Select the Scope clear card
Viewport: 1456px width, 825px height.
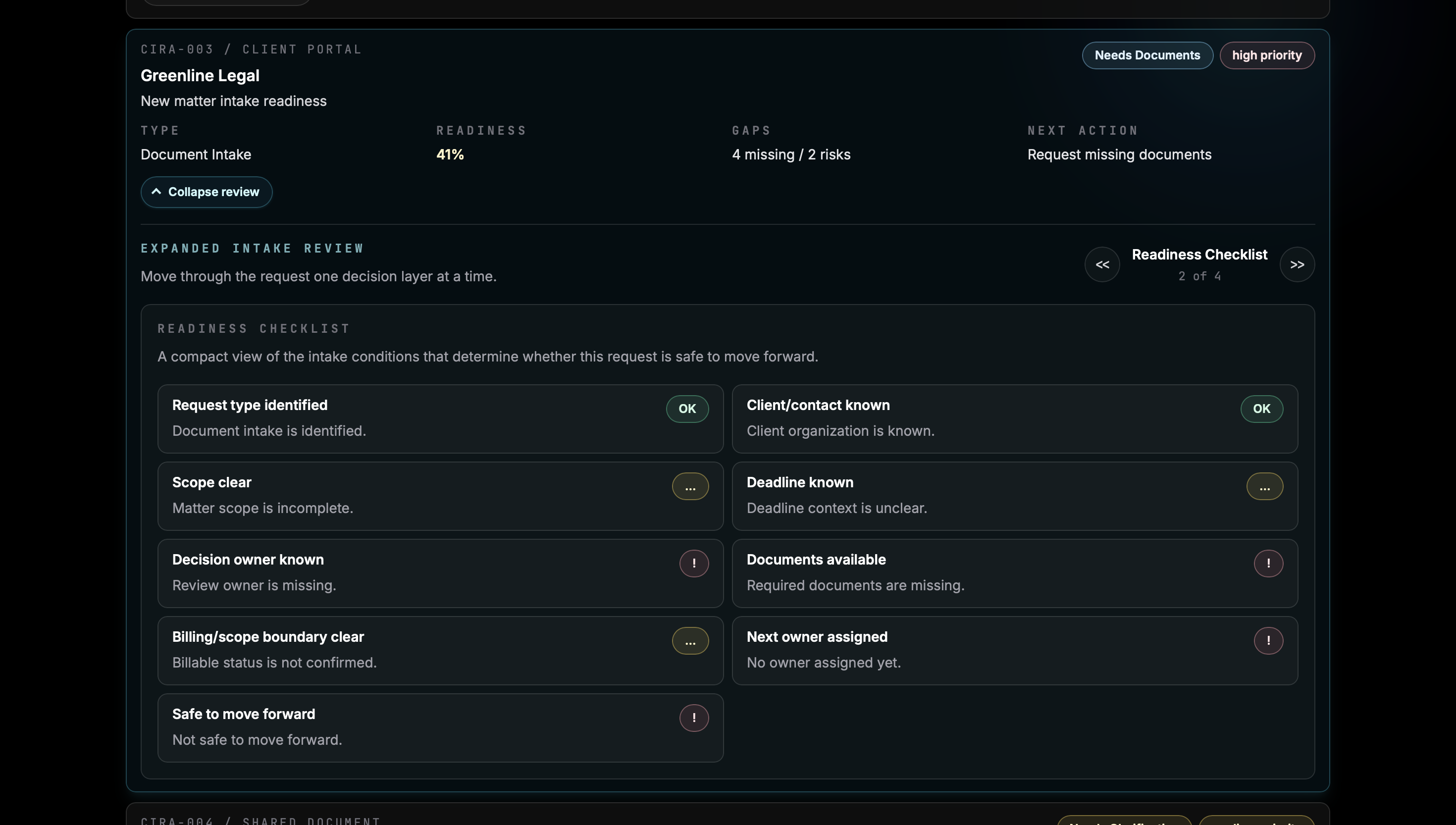[440, 496]
